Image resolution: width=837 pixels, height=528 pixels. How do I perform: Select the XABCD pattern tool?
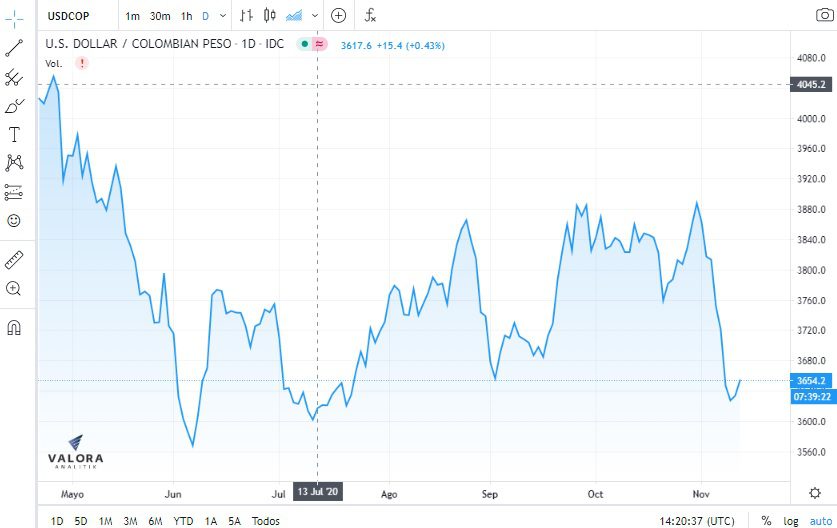[x=14, y=163]
